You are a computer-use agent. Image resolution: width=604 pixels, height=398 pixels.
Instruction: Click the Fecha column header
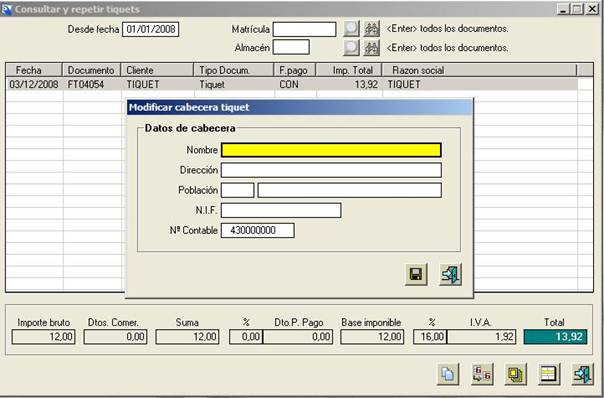[x=34, y=70]
